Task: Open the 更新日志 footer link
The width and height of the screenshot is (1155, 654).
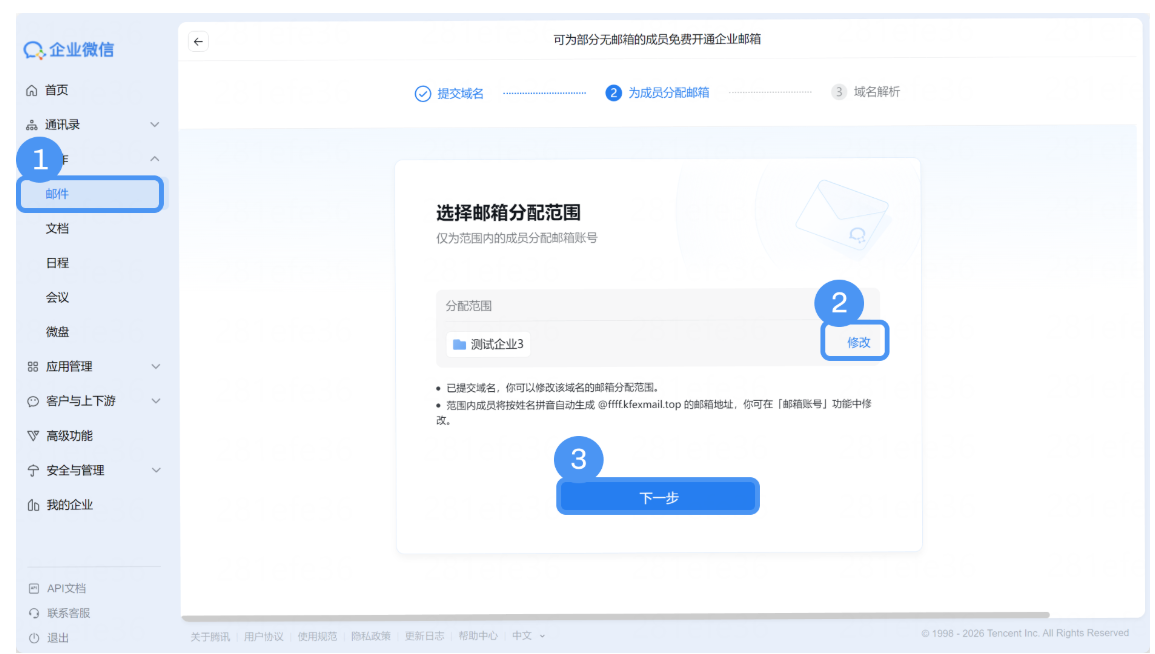Action: click(x=424, y=636)
